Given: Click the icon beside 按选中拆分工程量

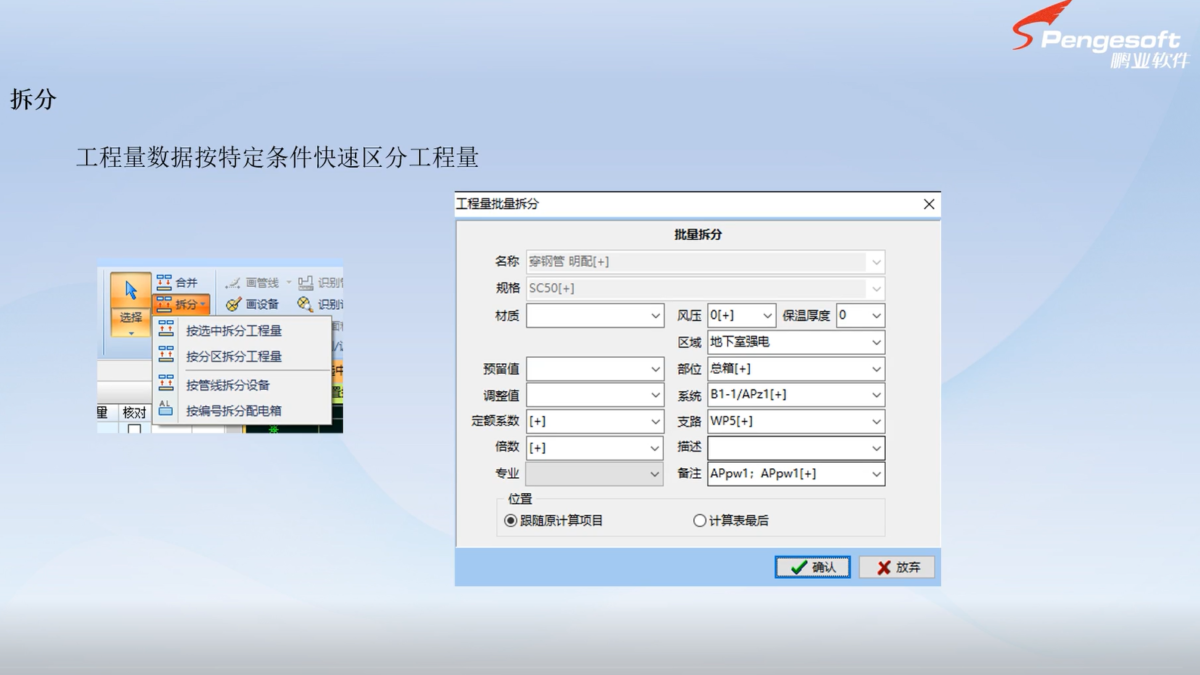Looking at the screenshot, I should (x=166, y=330).
